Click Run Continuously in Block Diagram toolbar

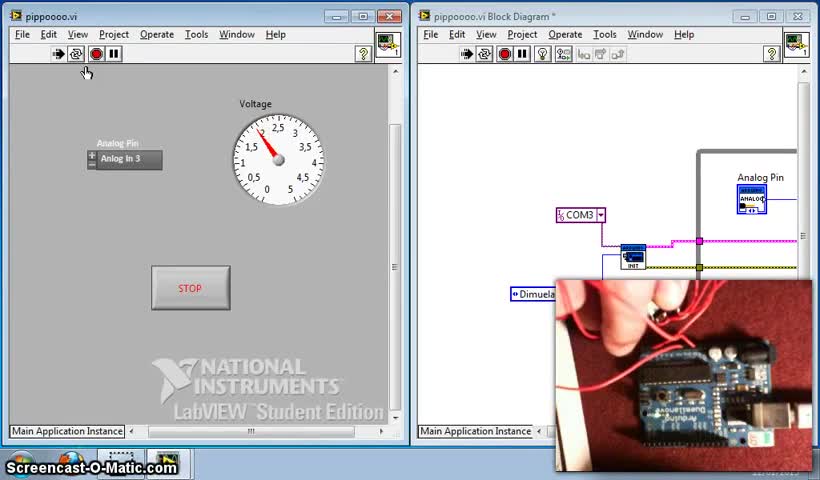[x=485, y=54]
